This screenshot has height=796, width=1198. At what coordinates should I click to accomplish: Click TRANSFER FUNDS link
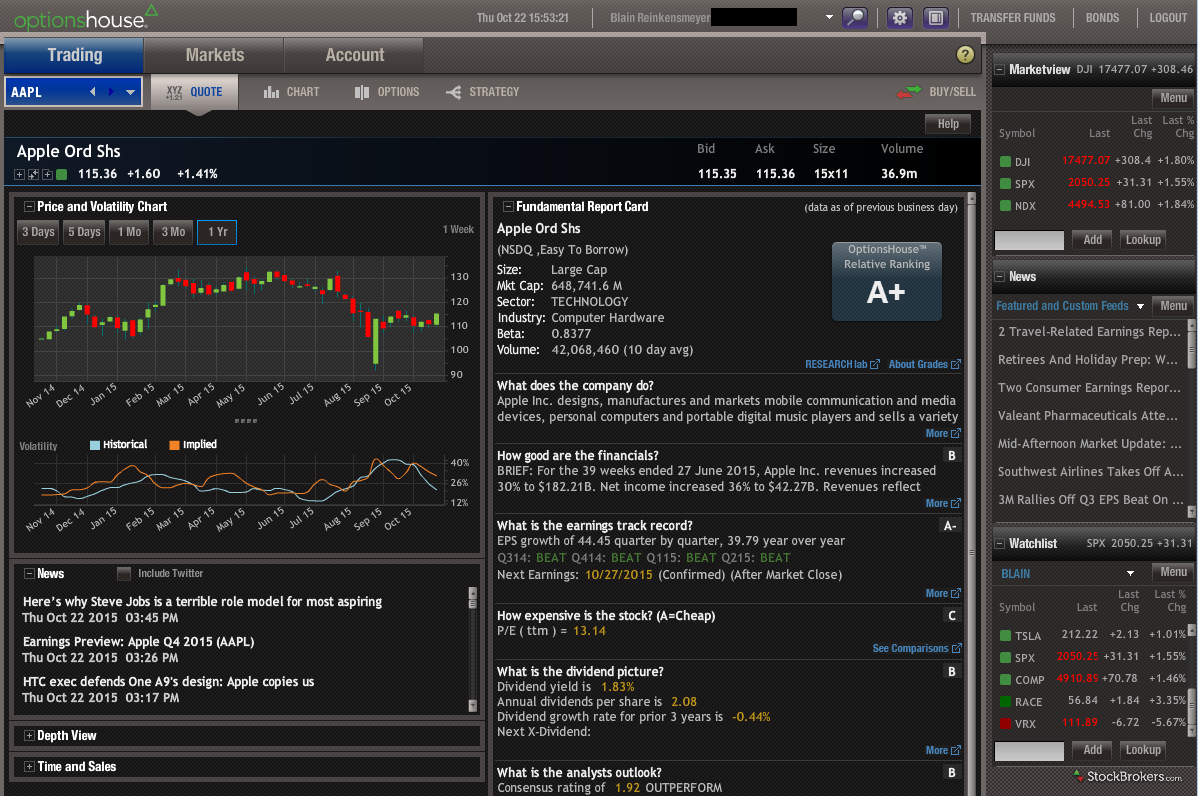click(1012, 18)
